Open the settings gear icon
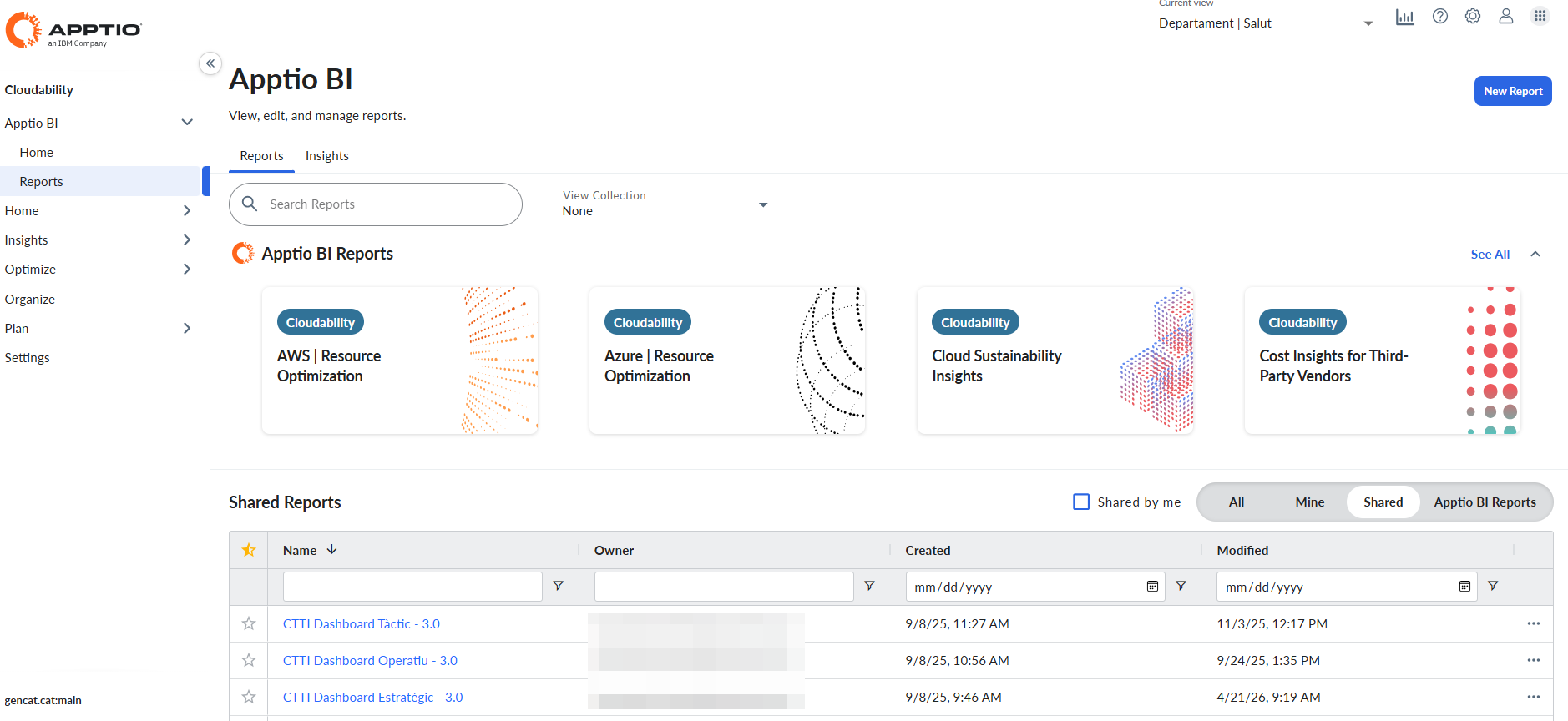This screenshot has width=1568, height=721. 1473,16
